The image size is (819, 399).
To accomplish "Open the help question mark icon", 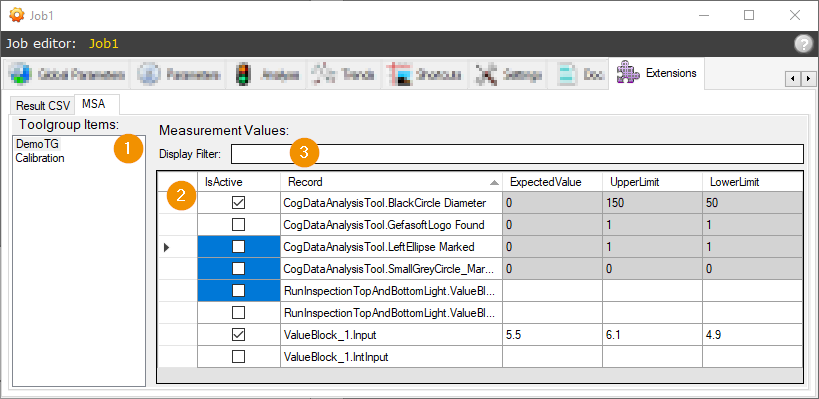I will (803, 44).
